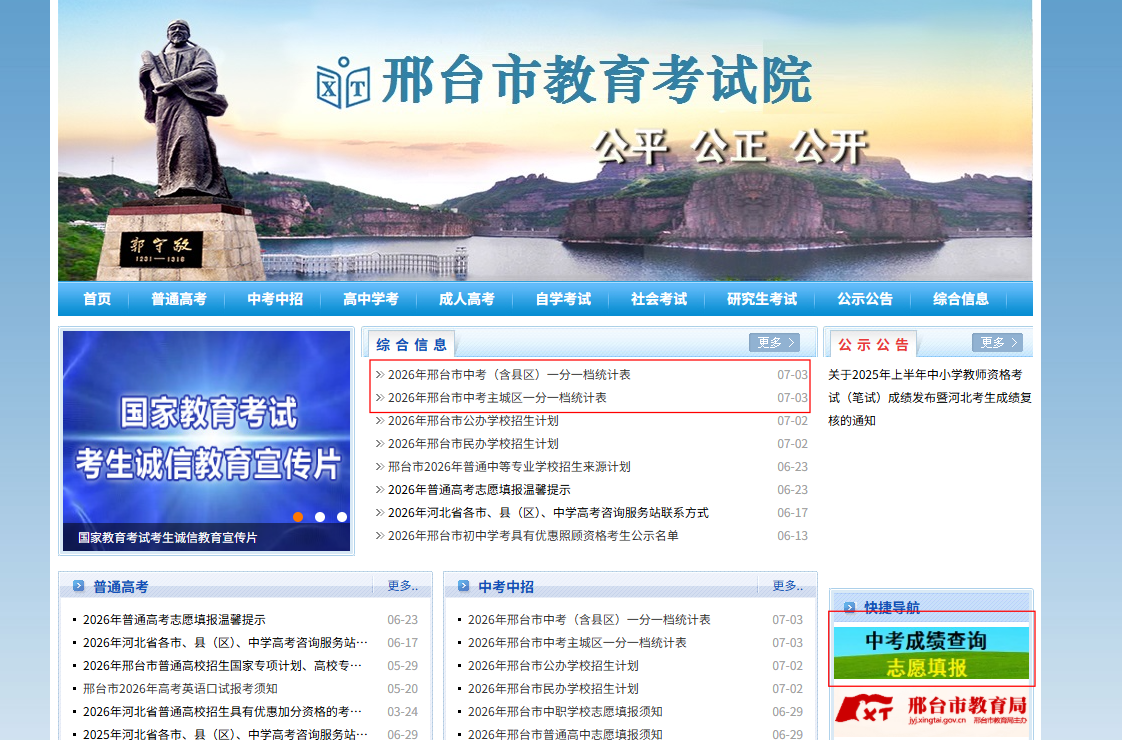Open the 首页 menu item
The height and width of the screenshot is (740, 1122).
(97, 299)
